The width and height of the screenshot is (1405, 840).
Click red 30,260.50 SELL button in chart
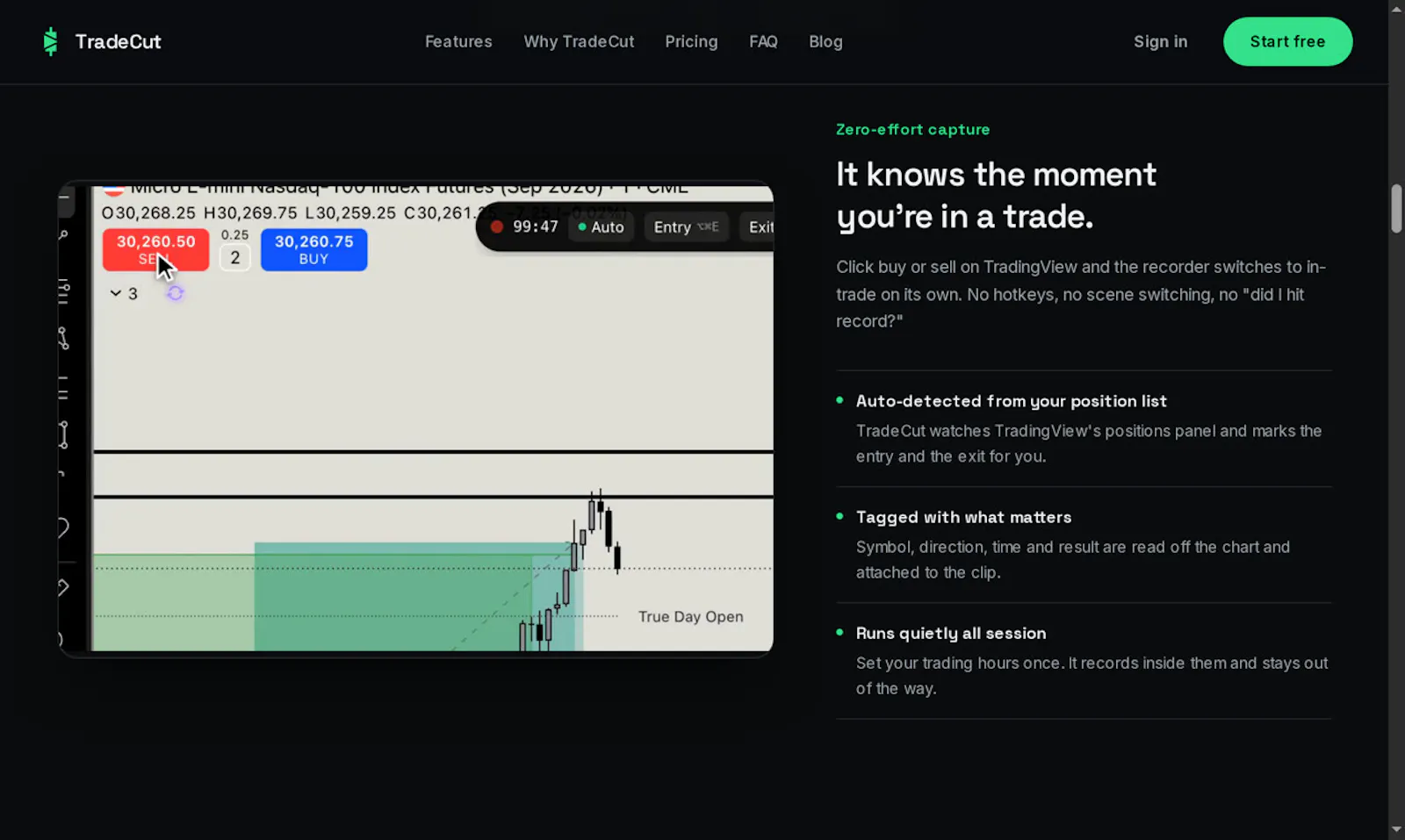point(155,249)
